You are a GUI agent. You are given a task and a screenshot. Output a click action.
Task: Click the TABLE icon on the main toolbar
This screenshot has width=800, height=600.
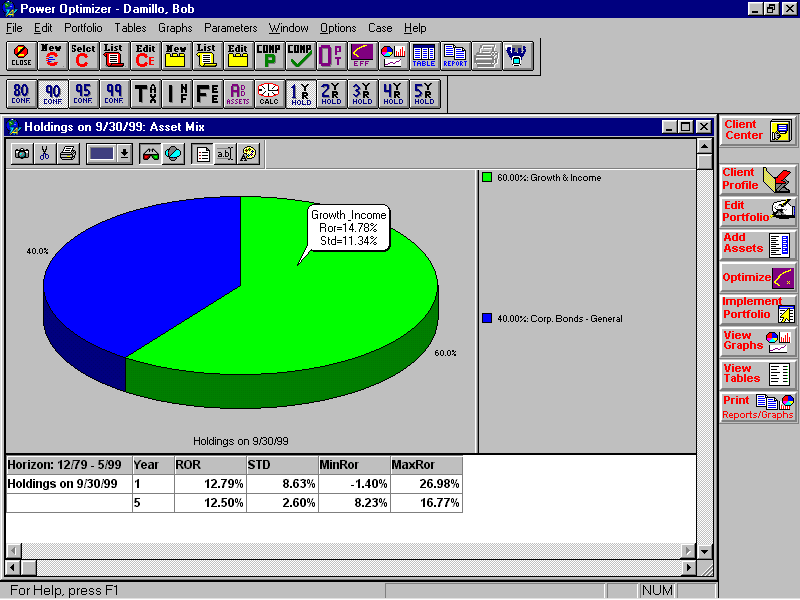click(423, 56)
